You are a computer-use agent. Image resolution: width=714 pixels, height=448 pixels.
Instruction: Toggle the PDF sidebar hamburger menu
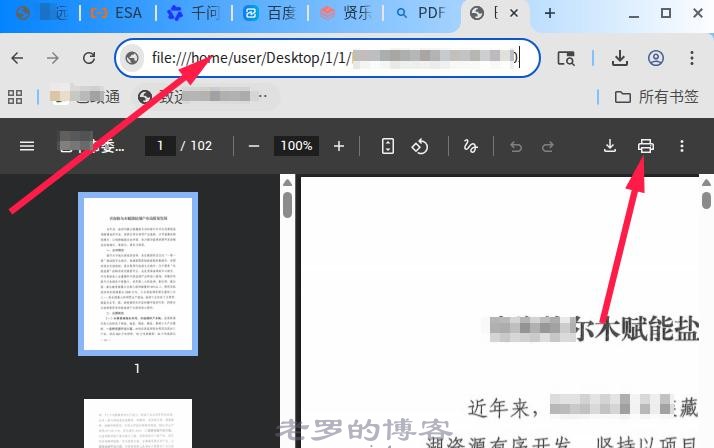coord(27,146)
